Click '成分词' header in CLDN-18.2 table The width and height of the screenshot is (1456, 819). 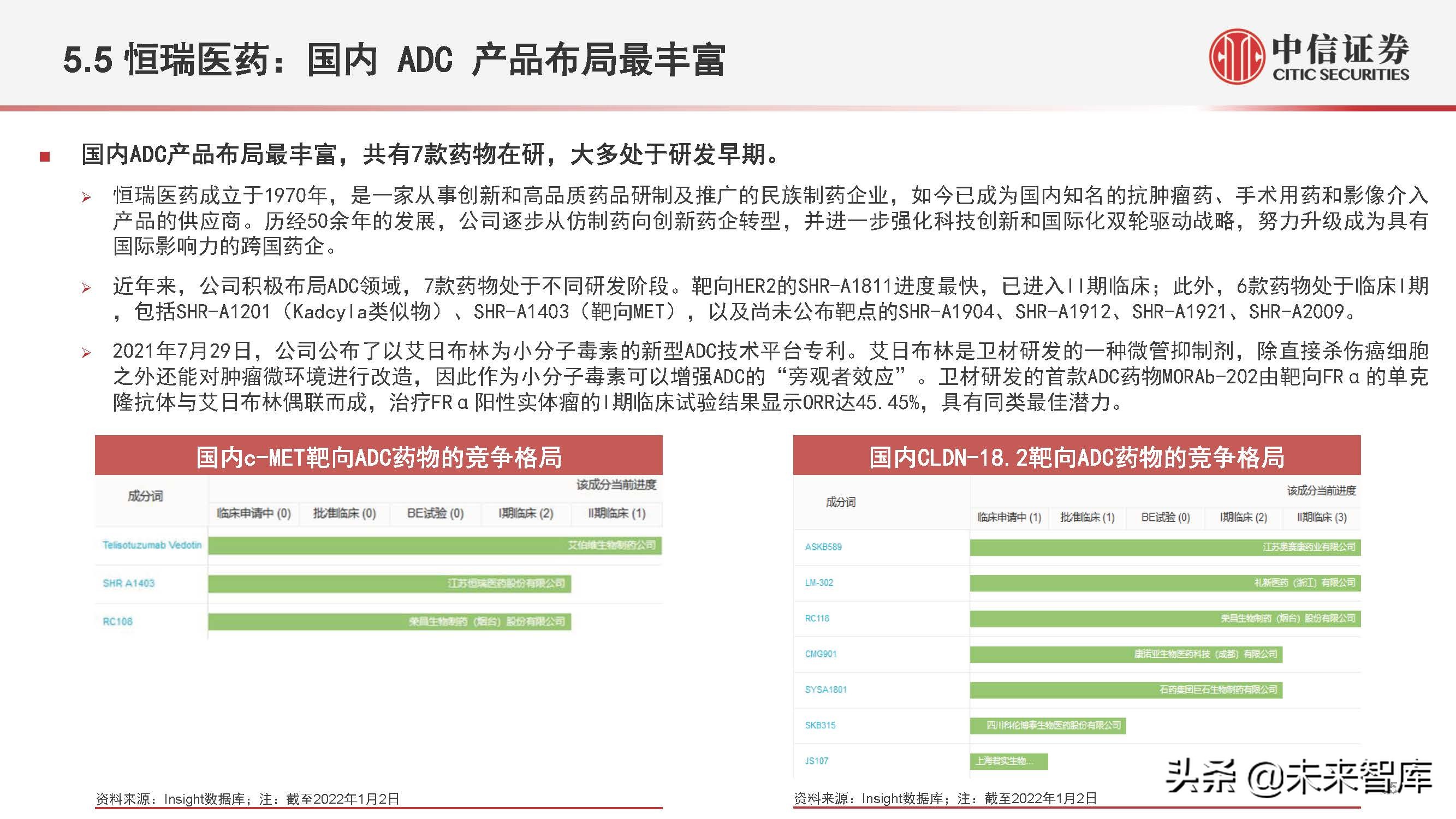[x=841, y=502]
